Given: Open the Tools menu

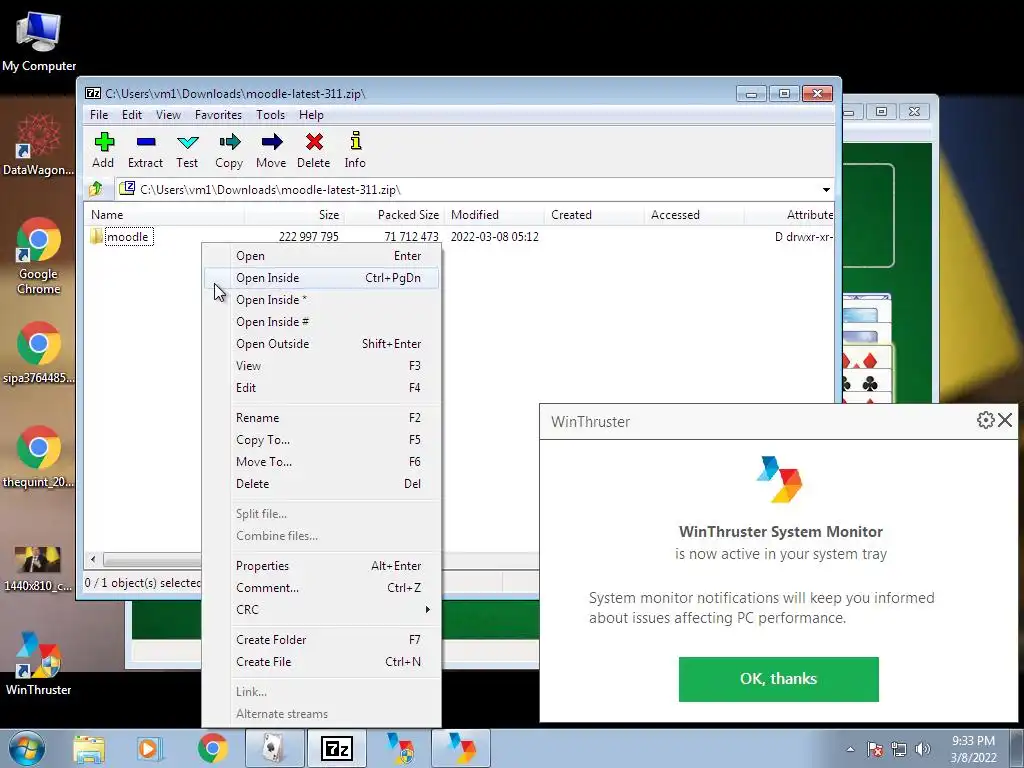Looking at the screenshot, I should pyautogui.click(x=270, y=115).
